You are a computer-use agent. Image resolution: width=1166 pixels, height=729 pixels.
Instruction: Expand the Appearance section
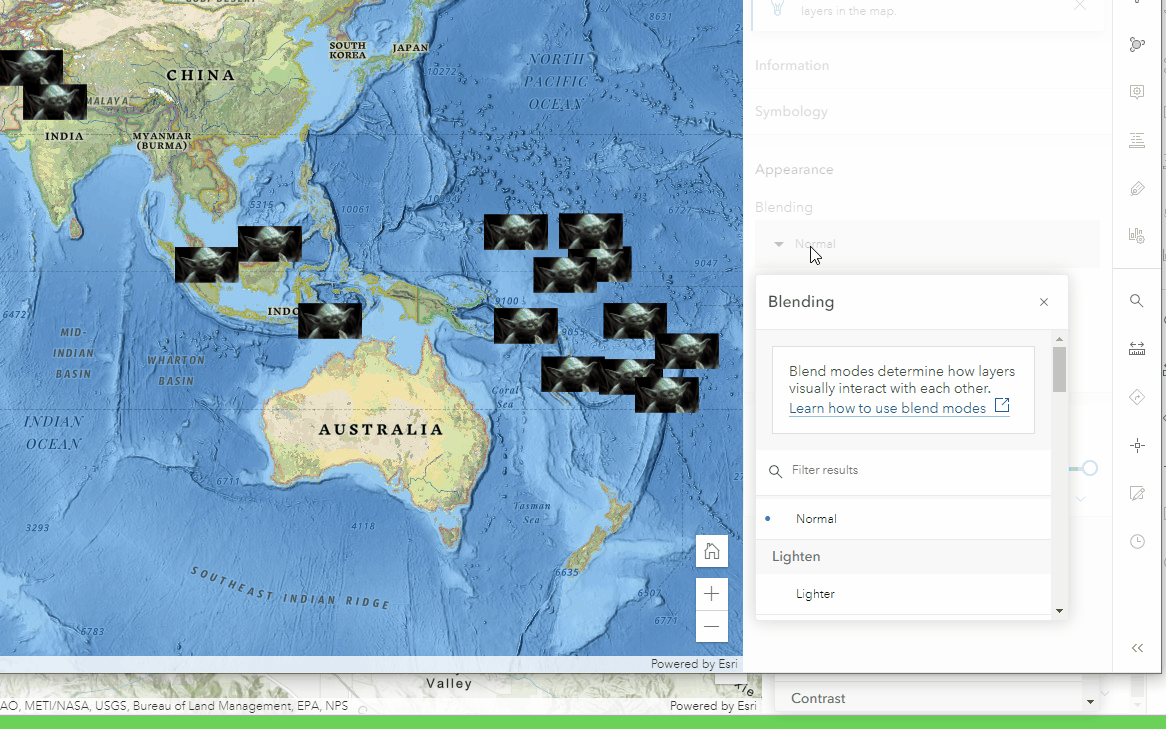(794, 170)
